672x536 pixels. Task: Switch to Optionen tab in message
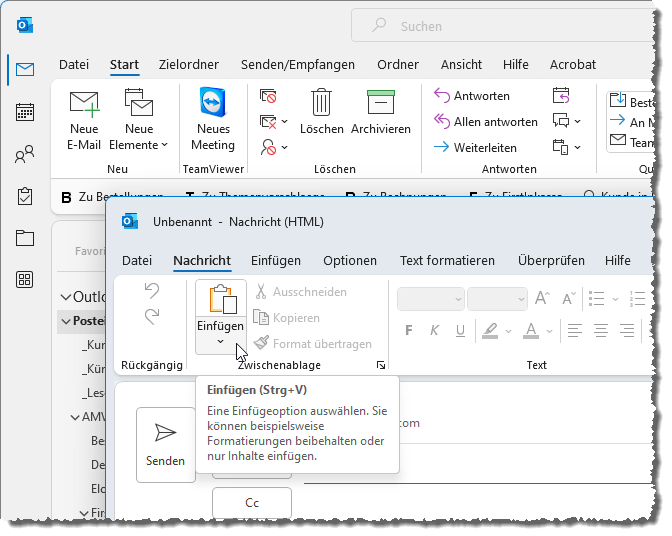[350, 261]
